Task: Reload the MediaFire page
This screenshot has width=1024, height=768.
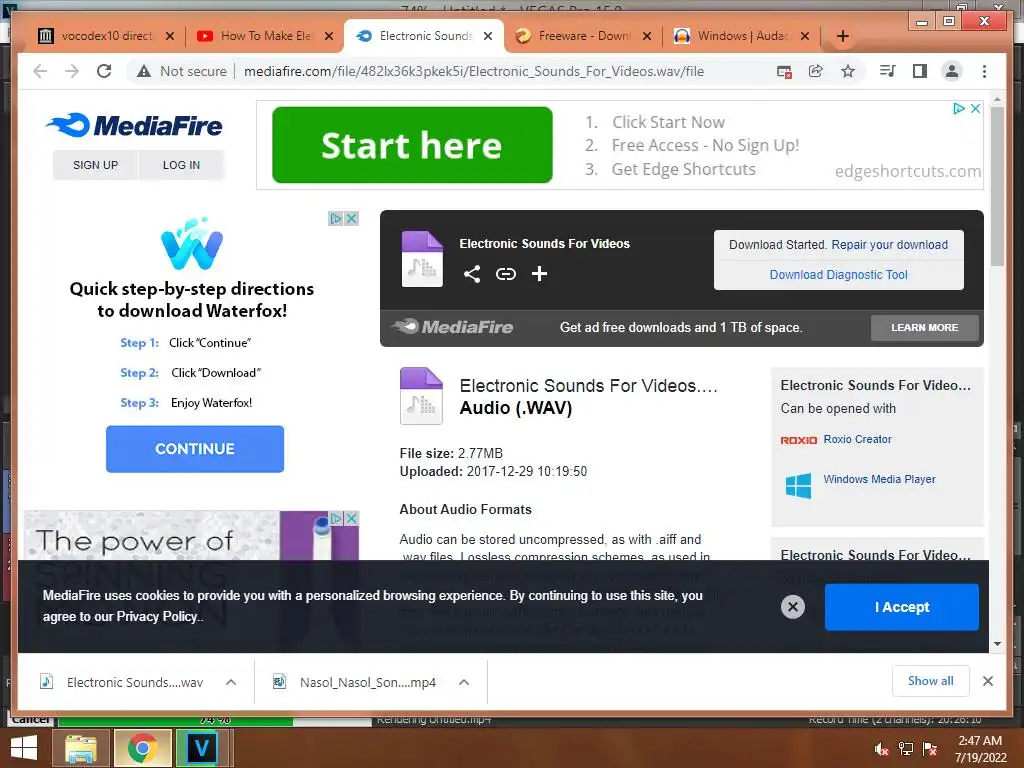Action: coord(104,71)
